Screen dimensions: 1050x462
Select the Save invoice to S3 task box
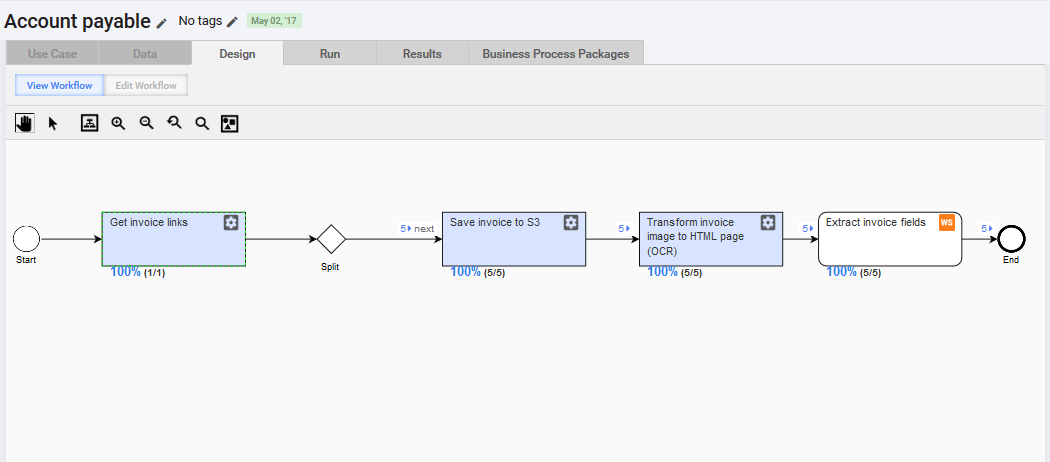click(x=514, y=239)
